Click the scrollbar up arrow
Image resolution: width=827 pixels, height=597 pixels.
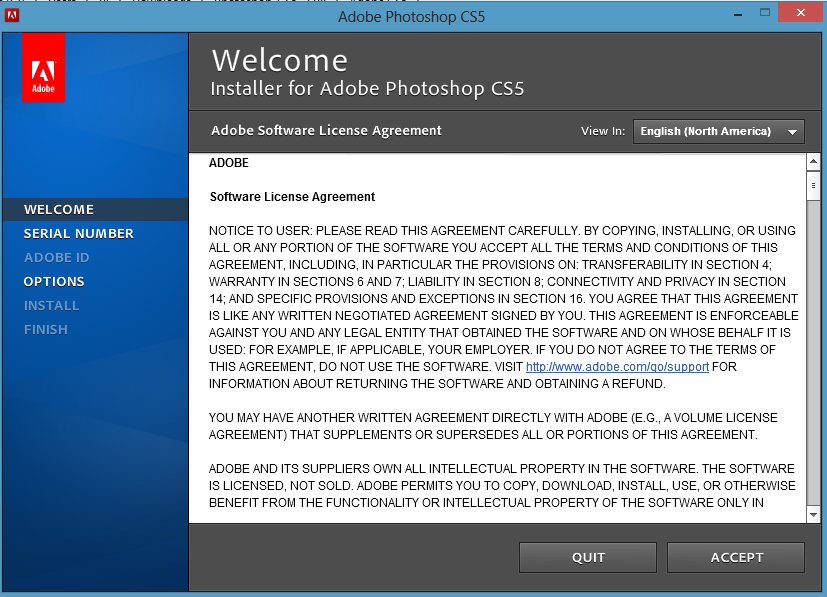point(813,162)
